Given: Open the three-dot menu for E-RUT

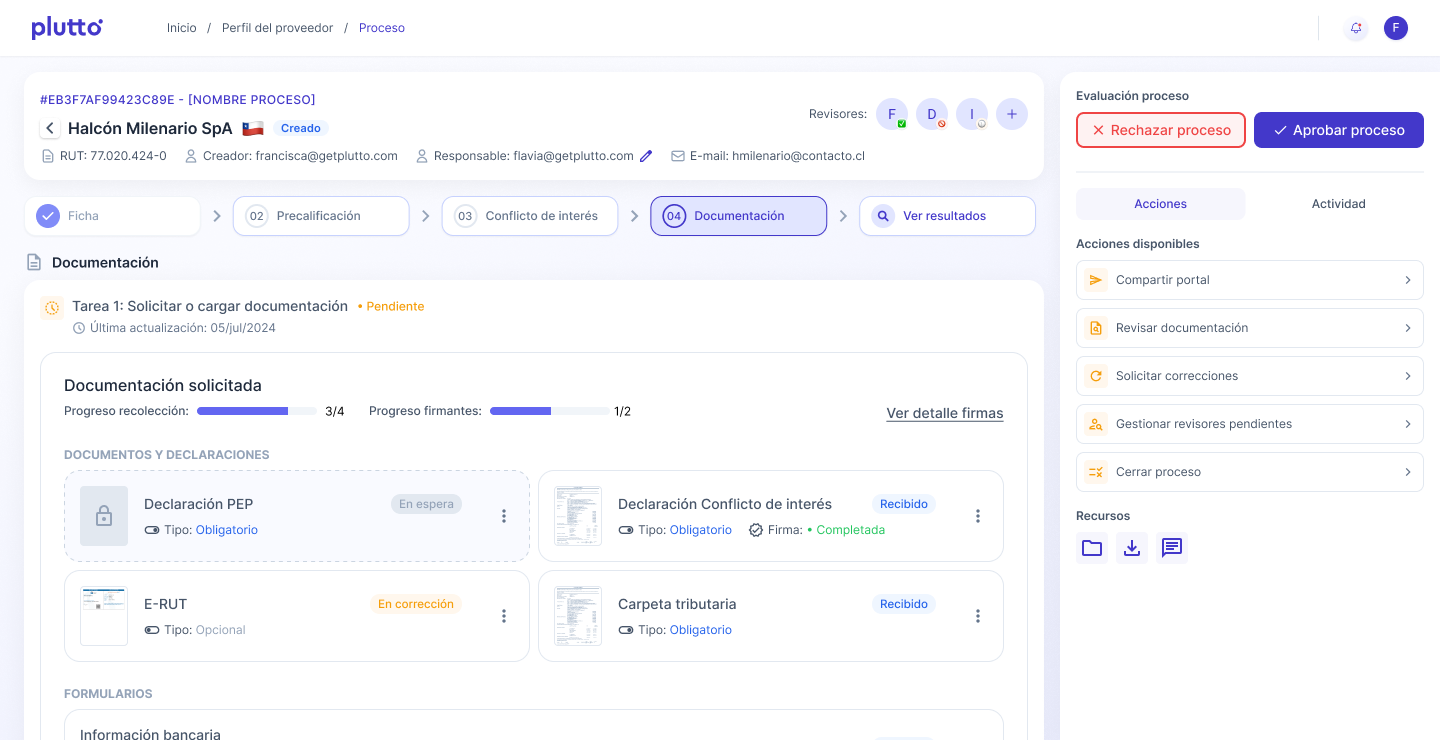Looking at the screenshot, I should point(504,616).
